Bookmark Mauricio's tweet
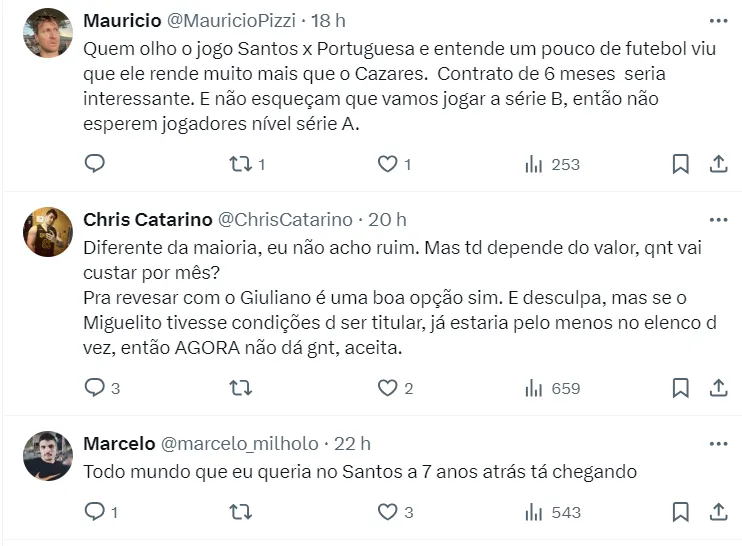This screenshot has height=546, width=742. [x=680, y=164]
